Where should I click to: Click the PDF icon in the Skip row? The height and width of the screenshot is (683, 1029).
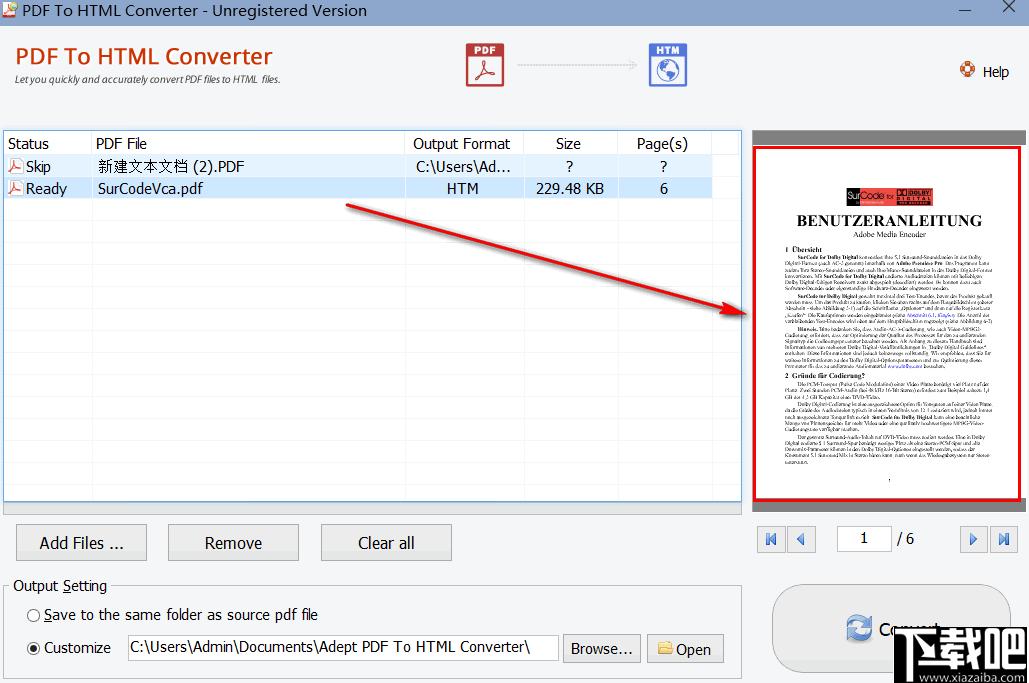[15, 166]
